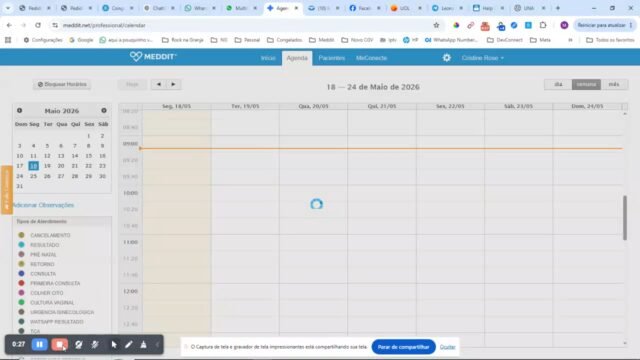Click the PRIMEIRA CONSULTA color dot
Viewport: 640px width, 360px height.
[x=21, y=283]
